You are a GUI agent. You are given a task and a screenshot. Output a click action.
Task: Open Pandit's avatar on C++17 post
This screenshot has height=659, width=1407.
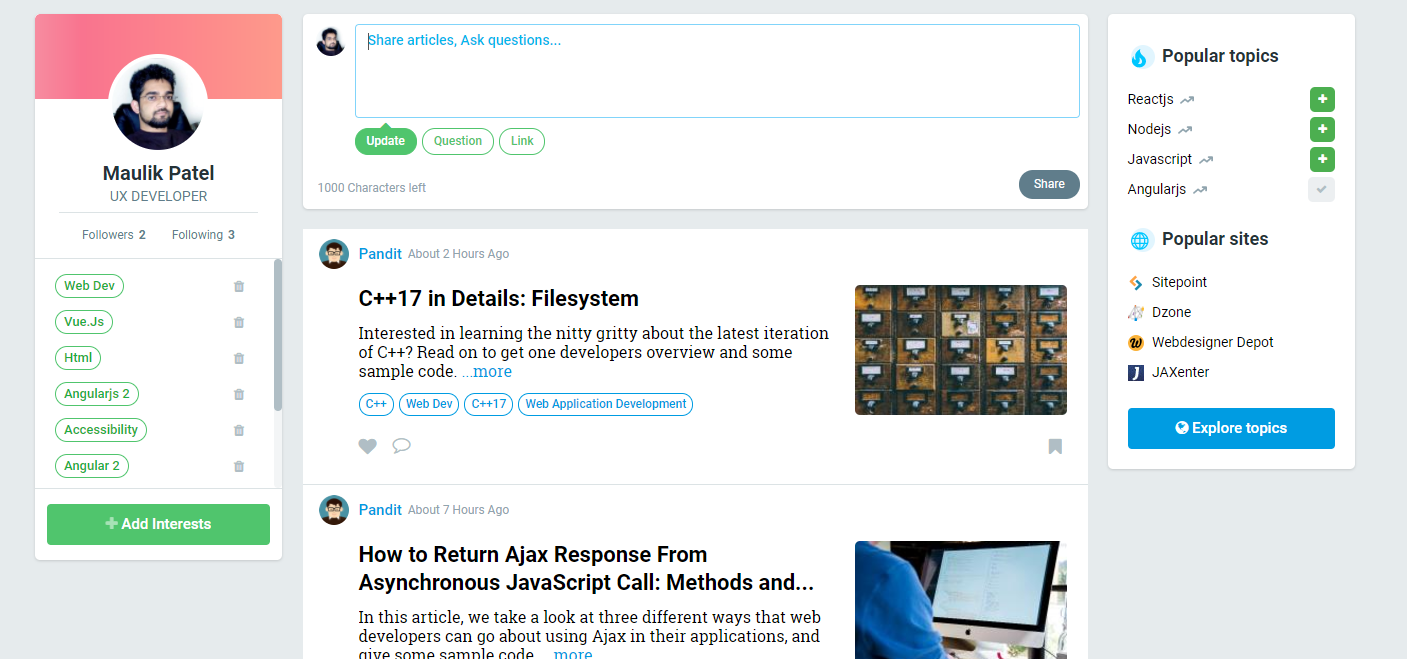334,254
